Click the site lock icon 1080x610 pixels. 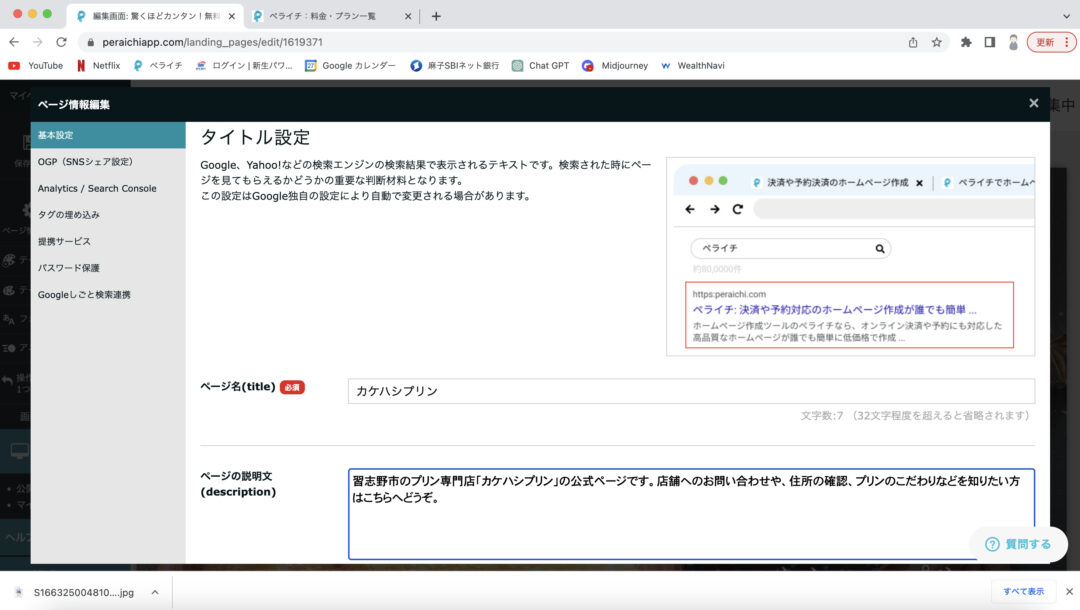pyautogui.click(x=90, y=42)
